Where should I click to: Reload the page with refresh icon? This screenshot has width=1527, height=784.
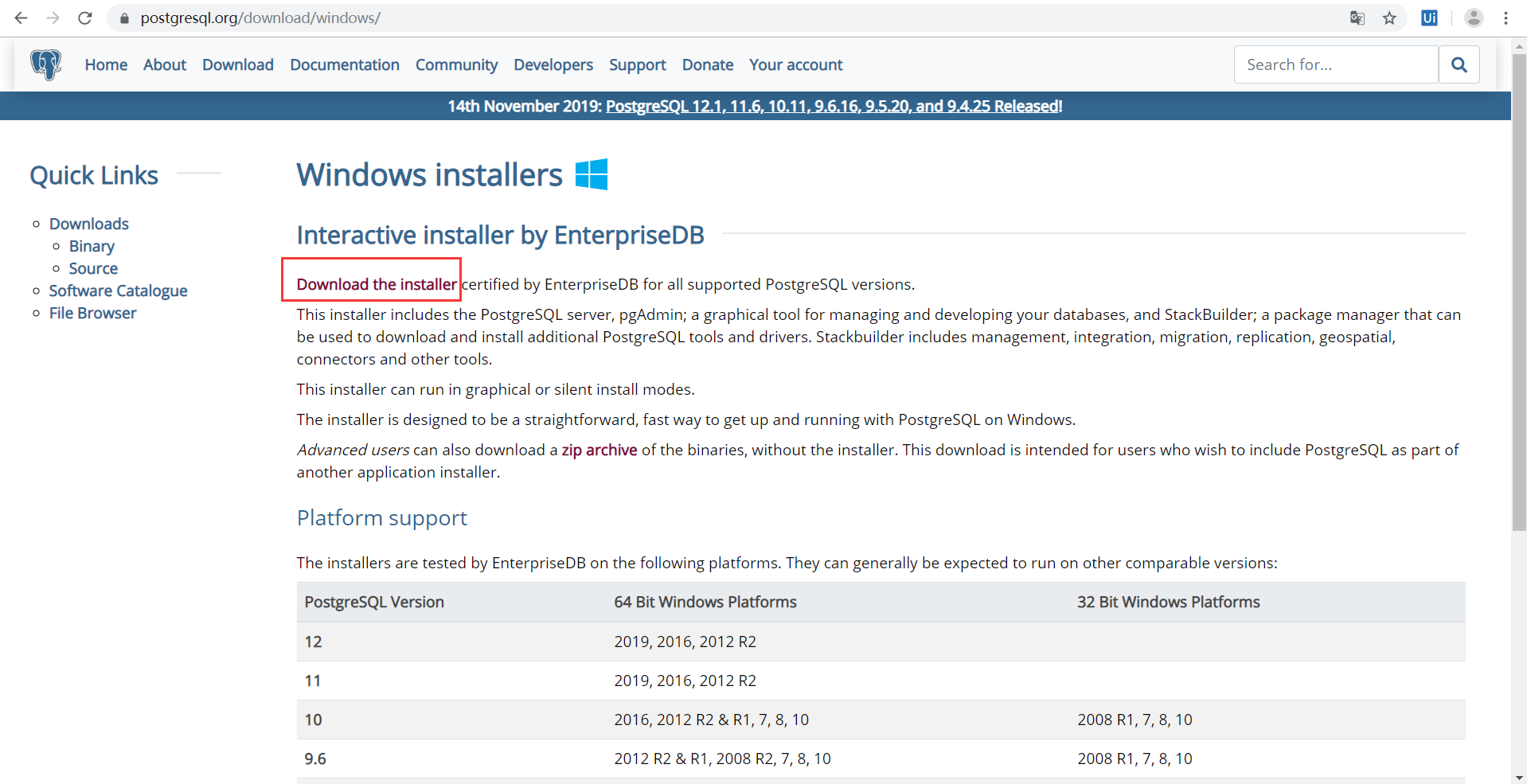[85, 18]
